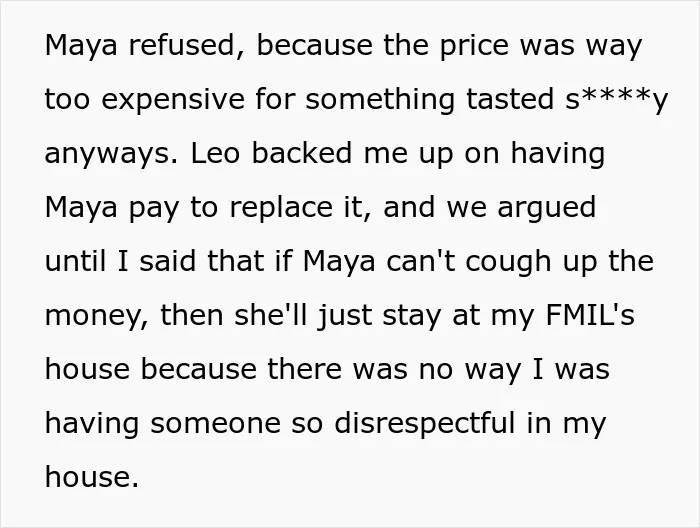
Task: Click the word "she'll" in the sixth line
Action: point(271,315)
